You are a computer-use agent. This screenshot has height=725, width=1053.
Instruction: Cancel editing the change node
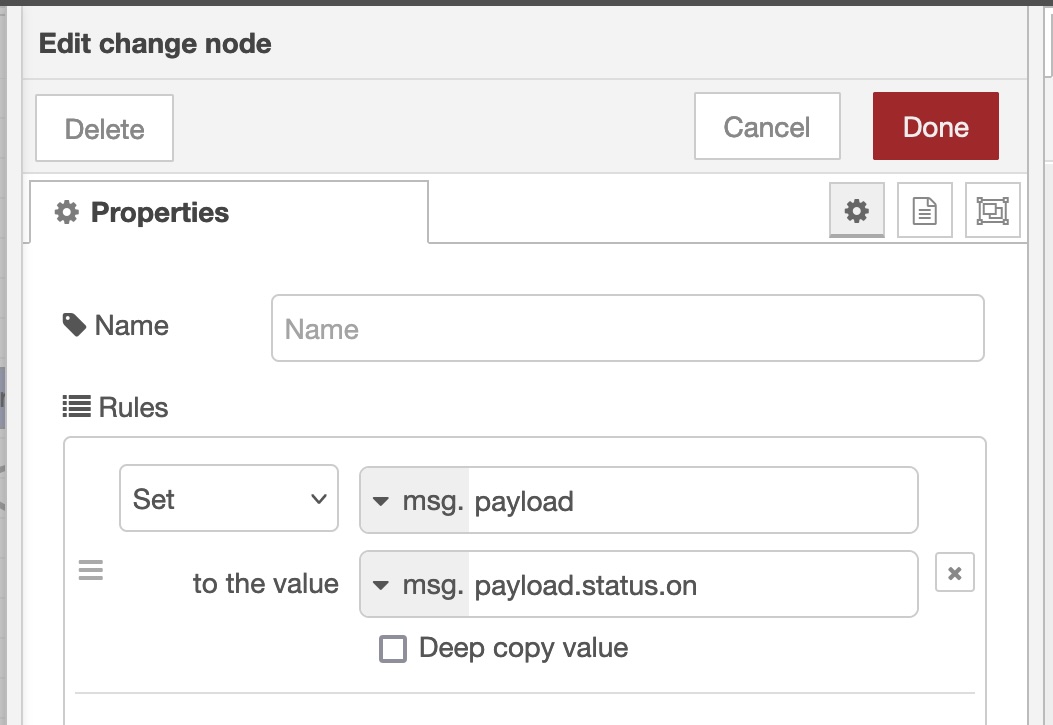pos(766,126)
